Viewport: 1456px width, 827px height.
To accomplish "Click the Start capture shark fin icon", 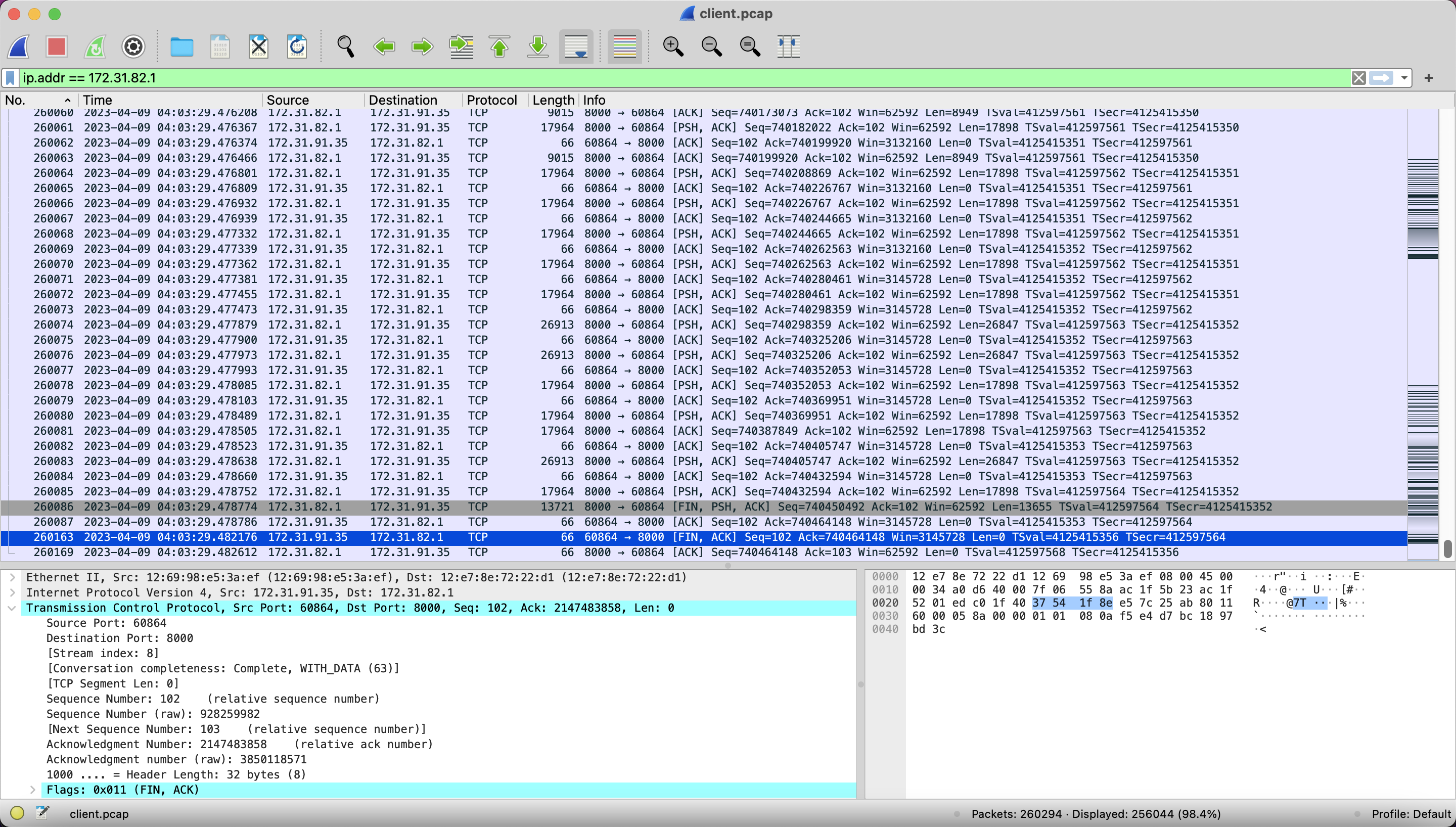I will click(19, 47).
